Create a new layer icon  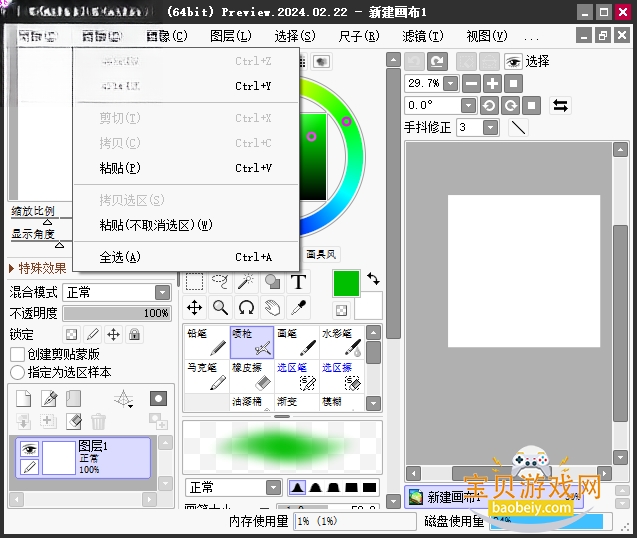click(x=24, y=399)
